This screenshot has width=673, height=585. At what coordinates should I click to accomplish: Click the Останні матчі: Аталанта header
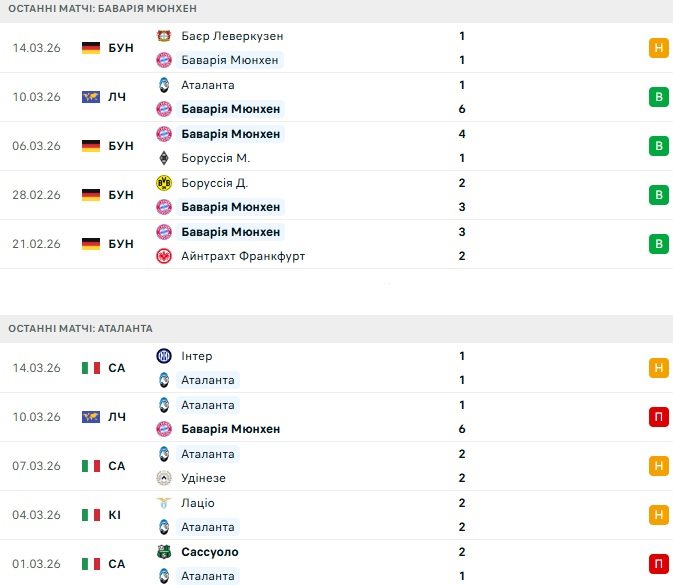point(80,328)
